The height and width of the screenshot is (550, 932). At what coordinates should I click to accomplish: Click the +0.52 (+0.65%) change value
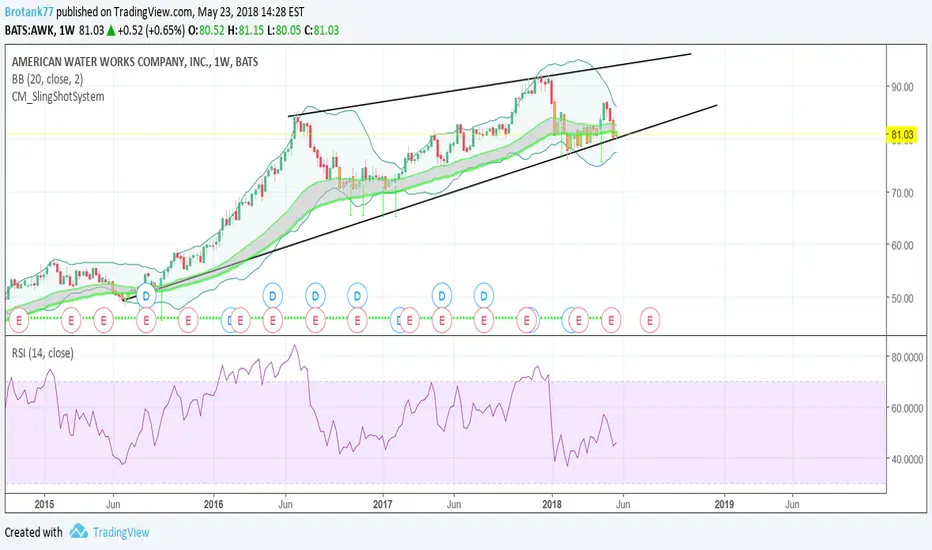coord(151,30)
